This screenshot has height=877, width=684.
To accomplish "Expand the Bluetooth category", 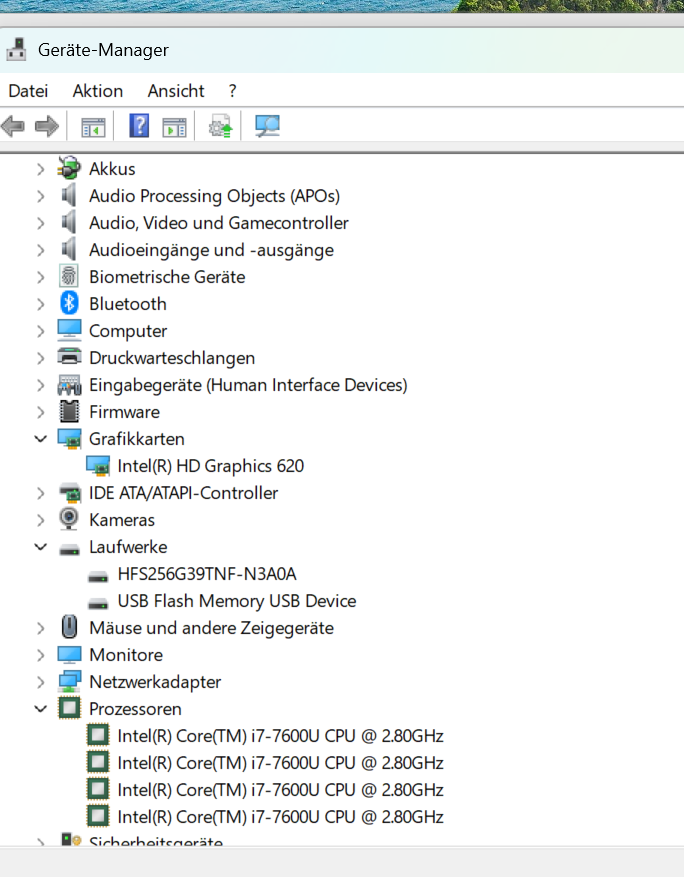I will 40,304.
